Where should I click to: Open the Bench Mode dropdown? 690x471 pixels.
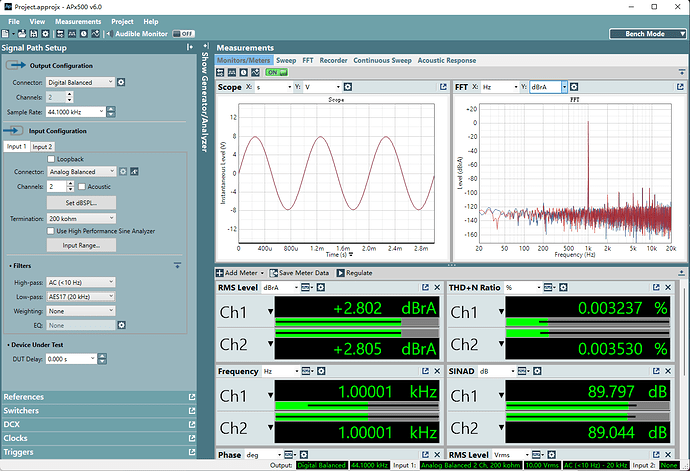point(648,34)
